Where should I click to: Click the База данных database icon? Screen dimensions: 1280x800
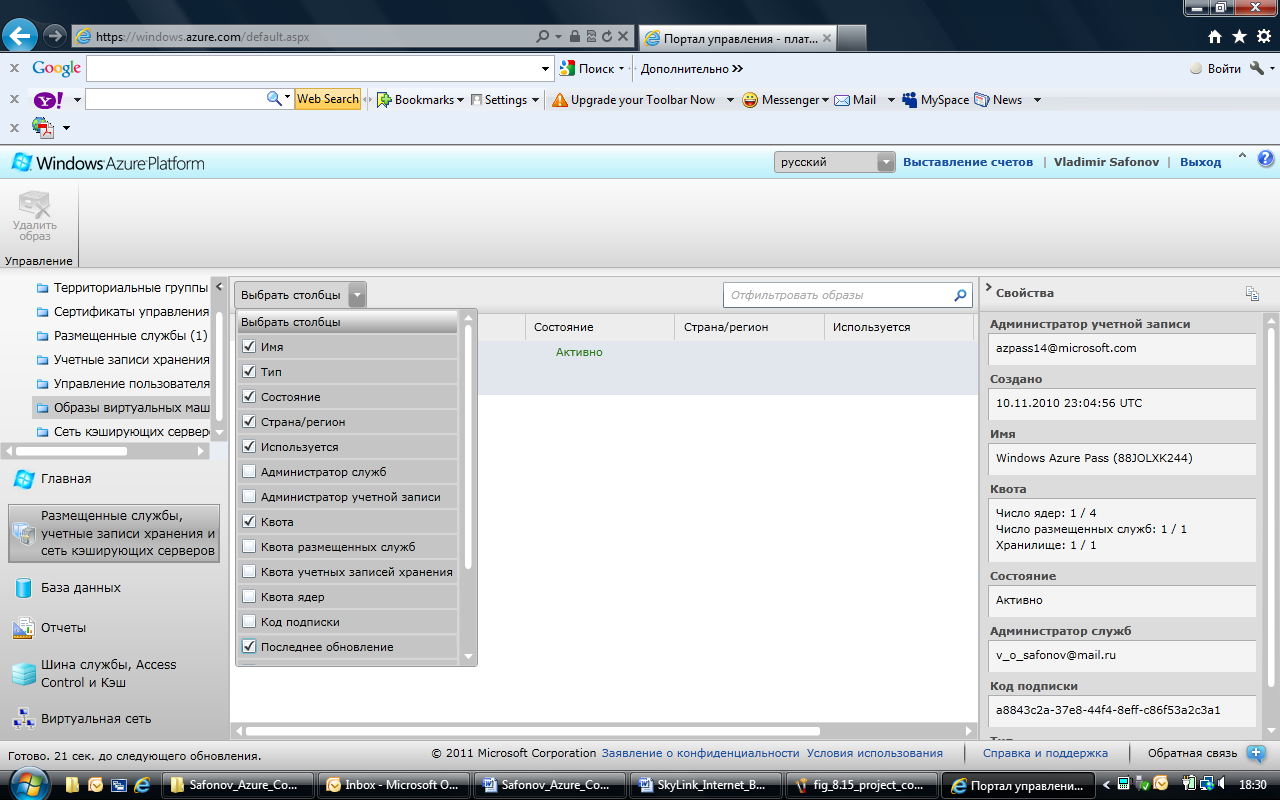(24, 588)
